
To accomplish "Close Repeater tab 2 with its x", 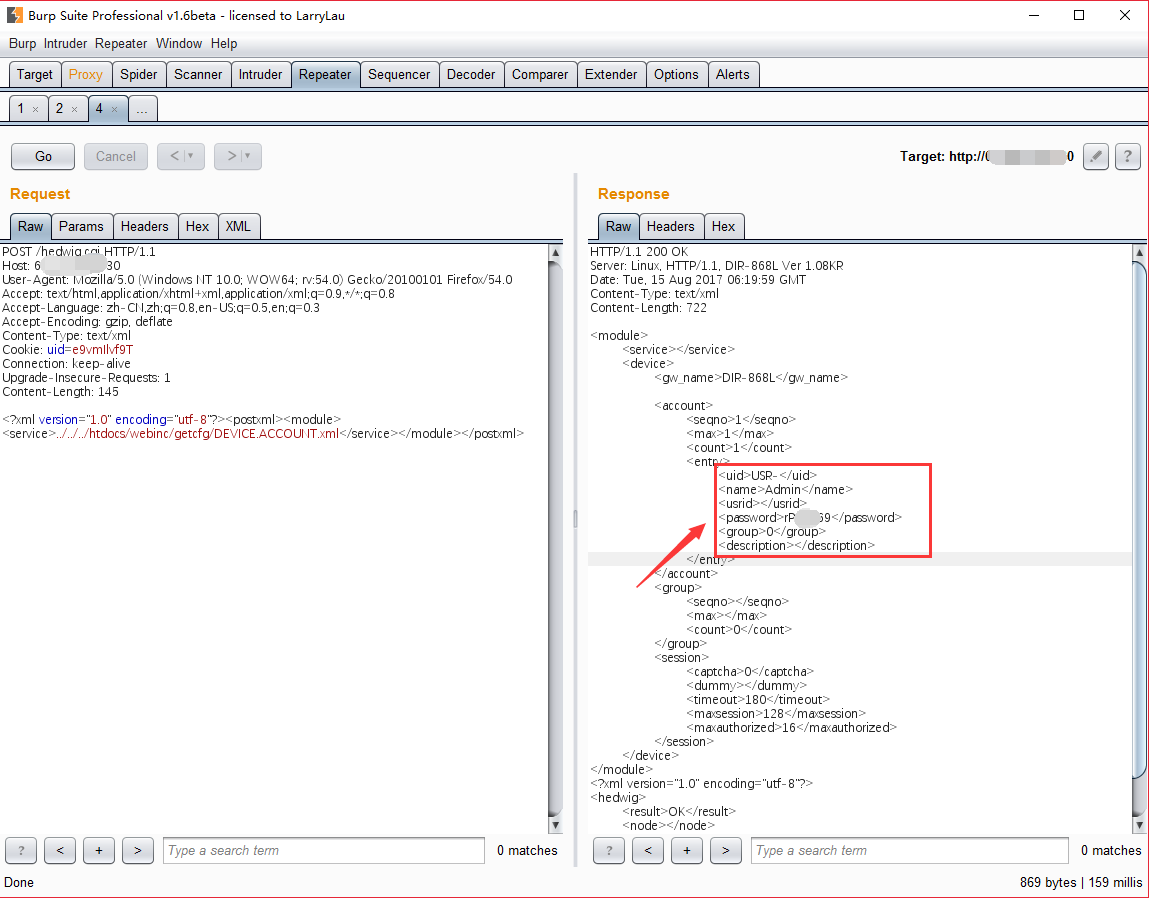I will click(x=74, y=109).
